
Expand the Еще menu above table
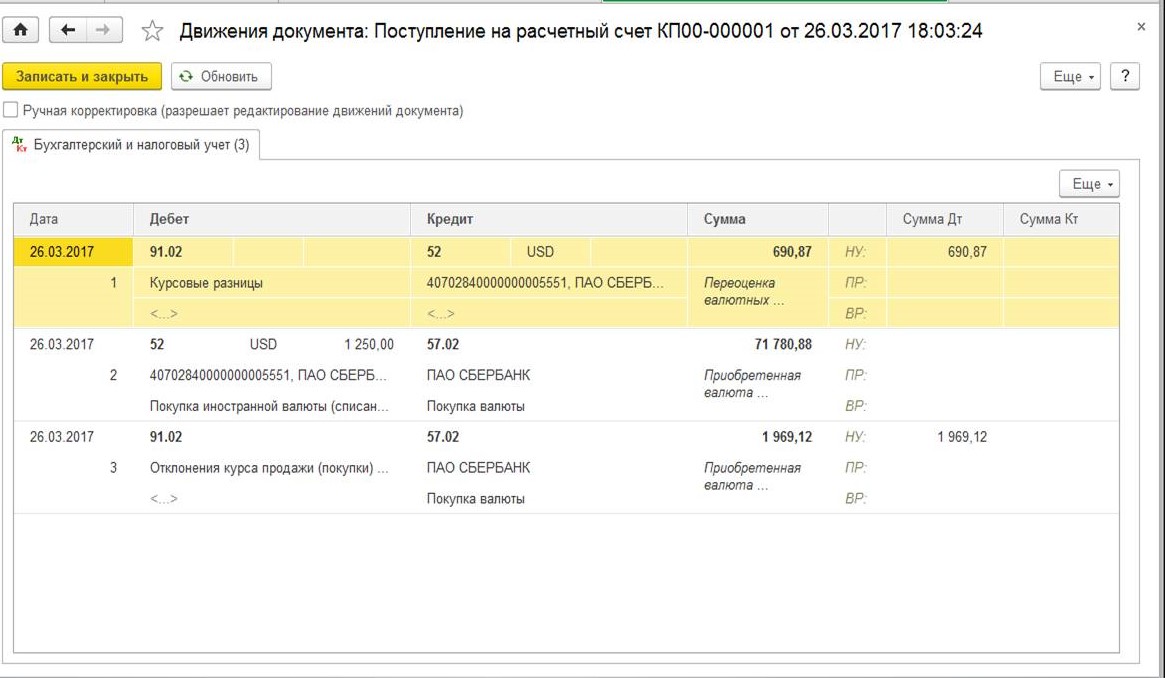[1089, 184]
